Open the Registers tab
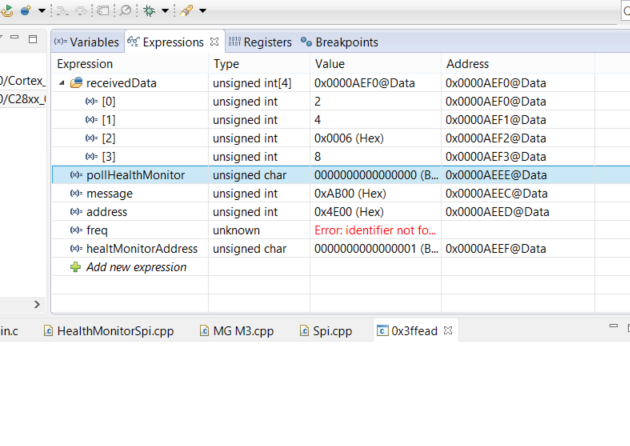The image size is (630, 446). click(260, 42)
